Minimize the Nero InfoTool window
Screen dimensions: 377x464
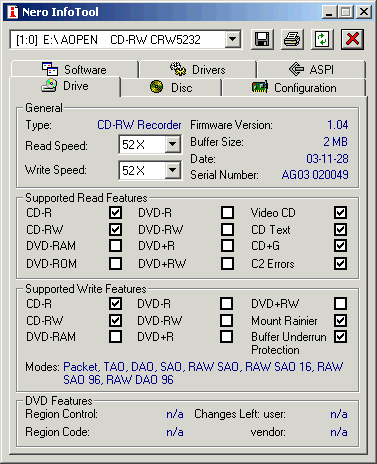coord(329,12)
